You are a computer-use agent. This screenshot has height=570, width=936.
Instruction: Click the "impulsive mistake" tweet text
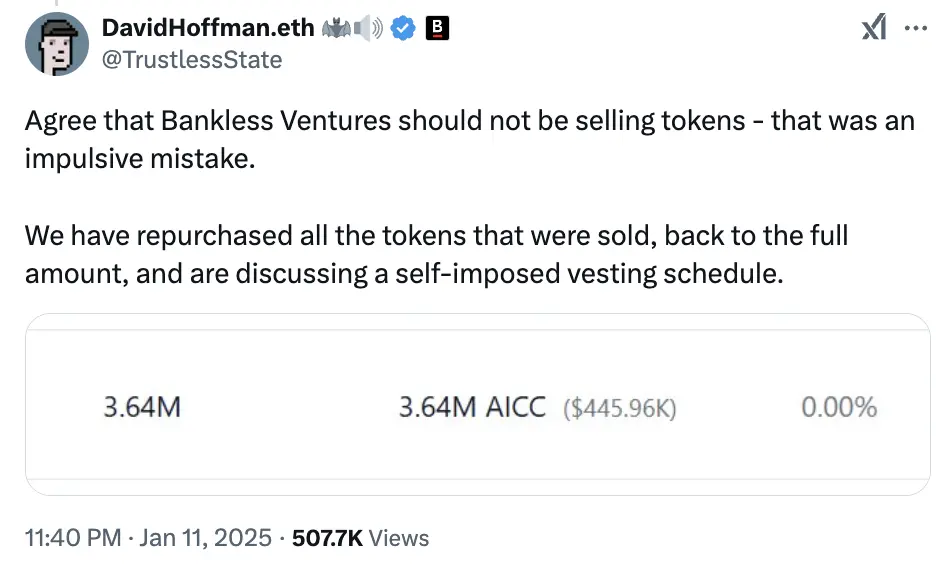pos(140,160)
